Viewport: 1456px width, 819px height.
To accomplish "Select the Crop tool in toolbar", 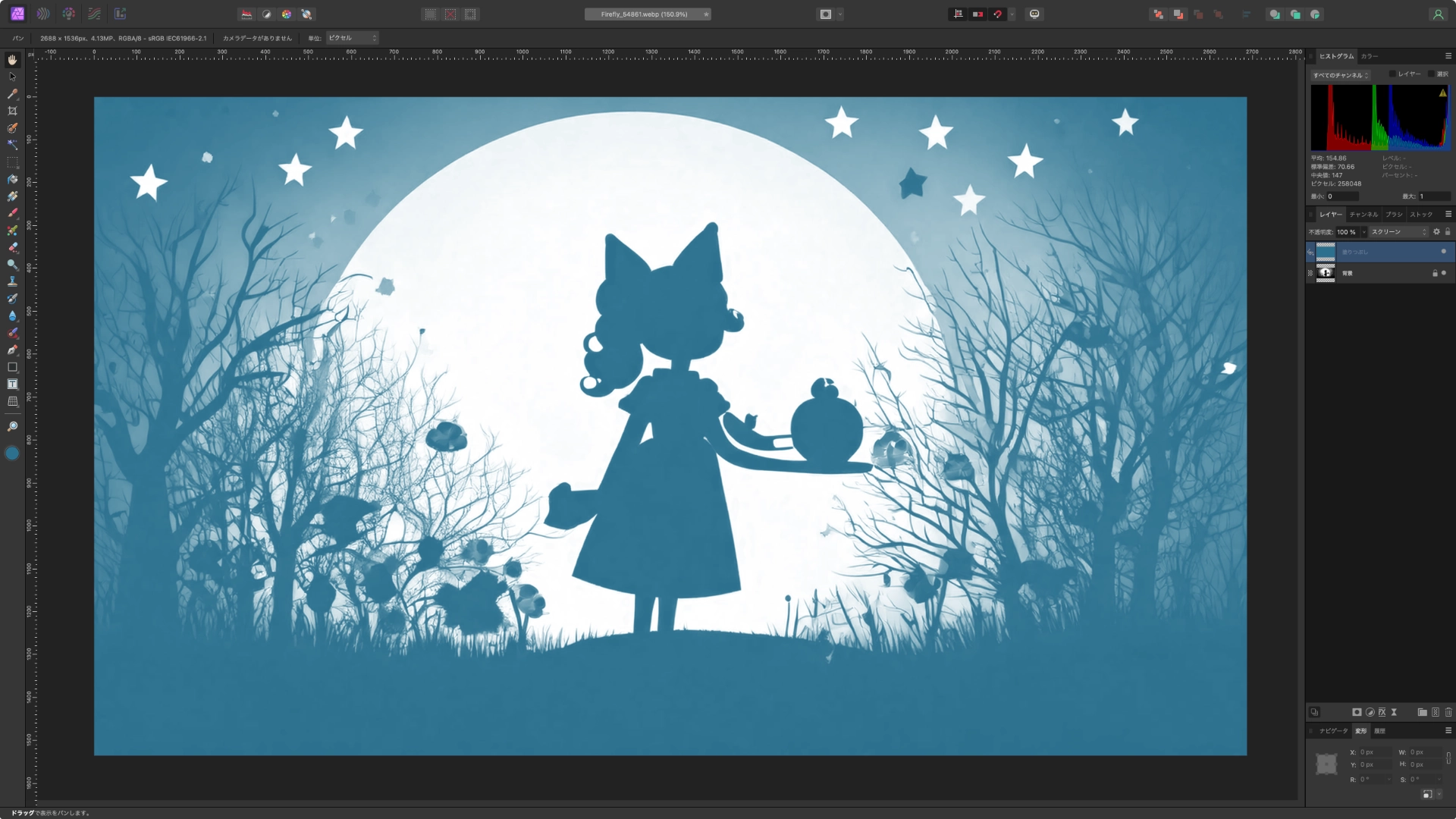I will coord(12,111).
